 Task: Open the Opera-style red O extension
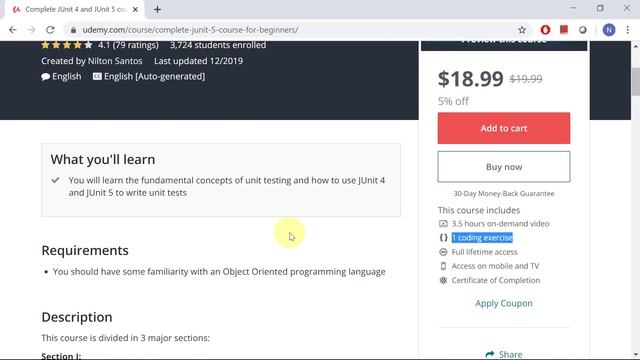[x=545, y=30]
